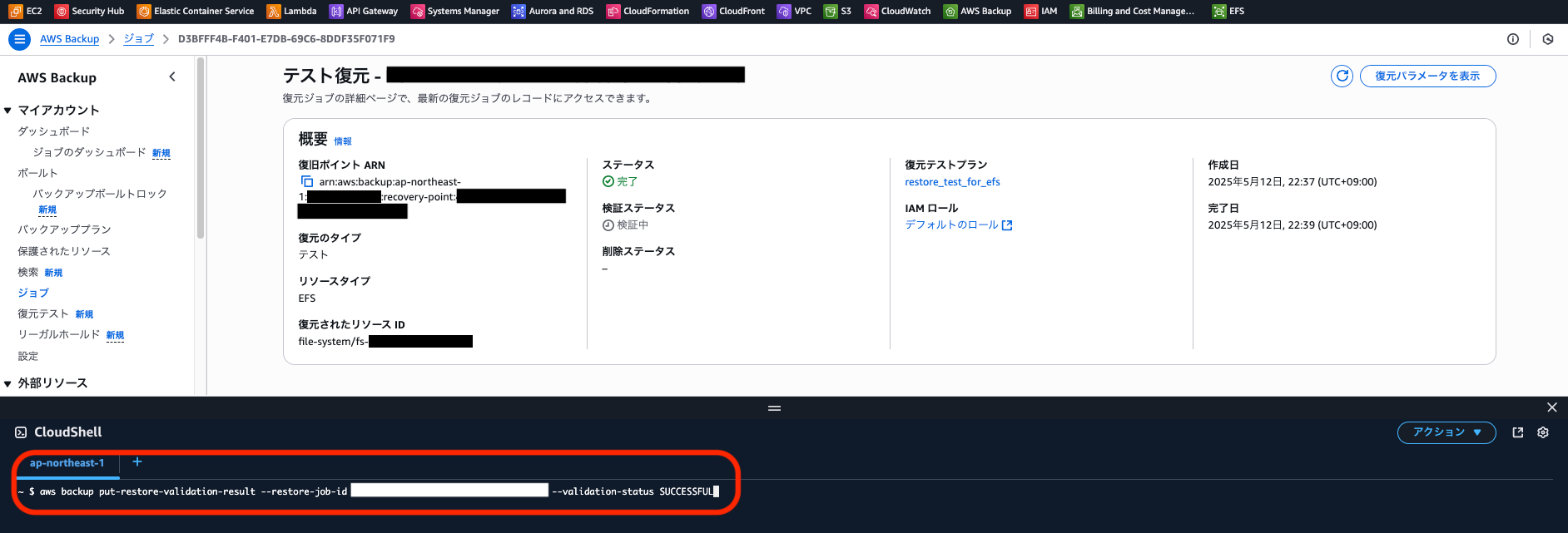
Task: Toggle the hamburger navigation menu
Action: coord(19,39)
